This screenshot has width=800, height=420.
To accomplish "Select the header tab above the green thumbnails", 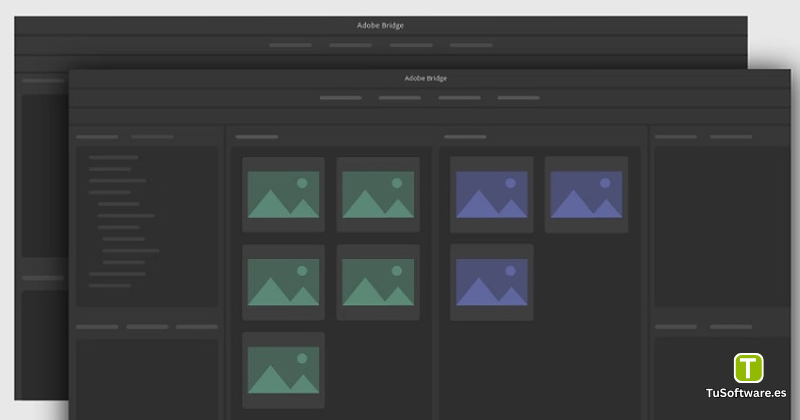I will coord(257,137).
